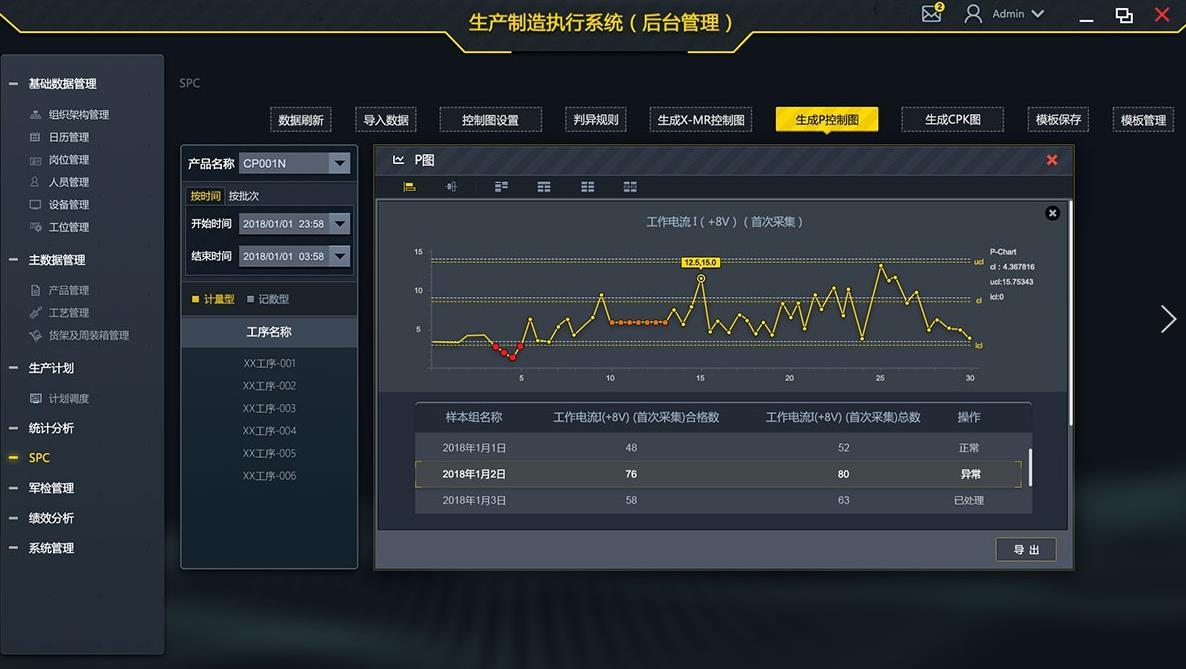Click the 生成CPK图 button
The width and height of the screenshot is (1186, 669).
tap(952, 120)
